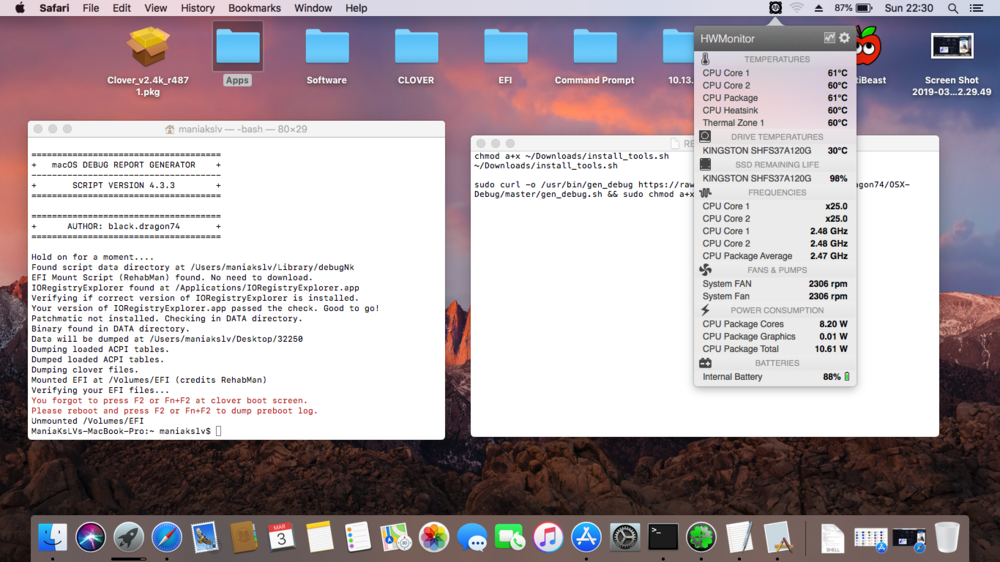
Task: Open FaceTime in the Dock
Action: [x=510, y=537]
